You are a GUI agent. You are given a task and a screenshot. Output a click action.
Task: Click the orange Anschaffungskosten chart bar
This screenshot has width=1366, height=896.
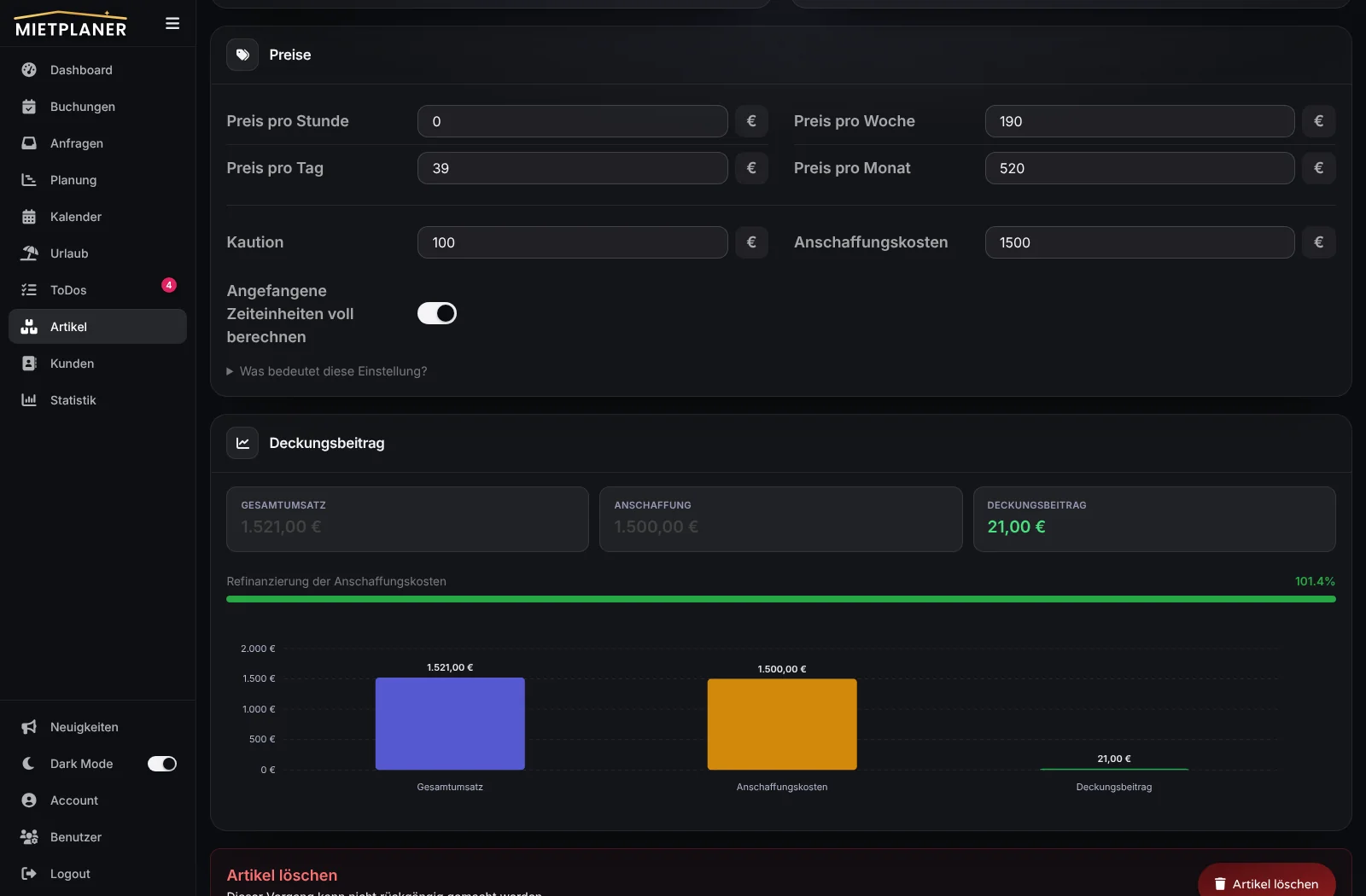[782, 724]
